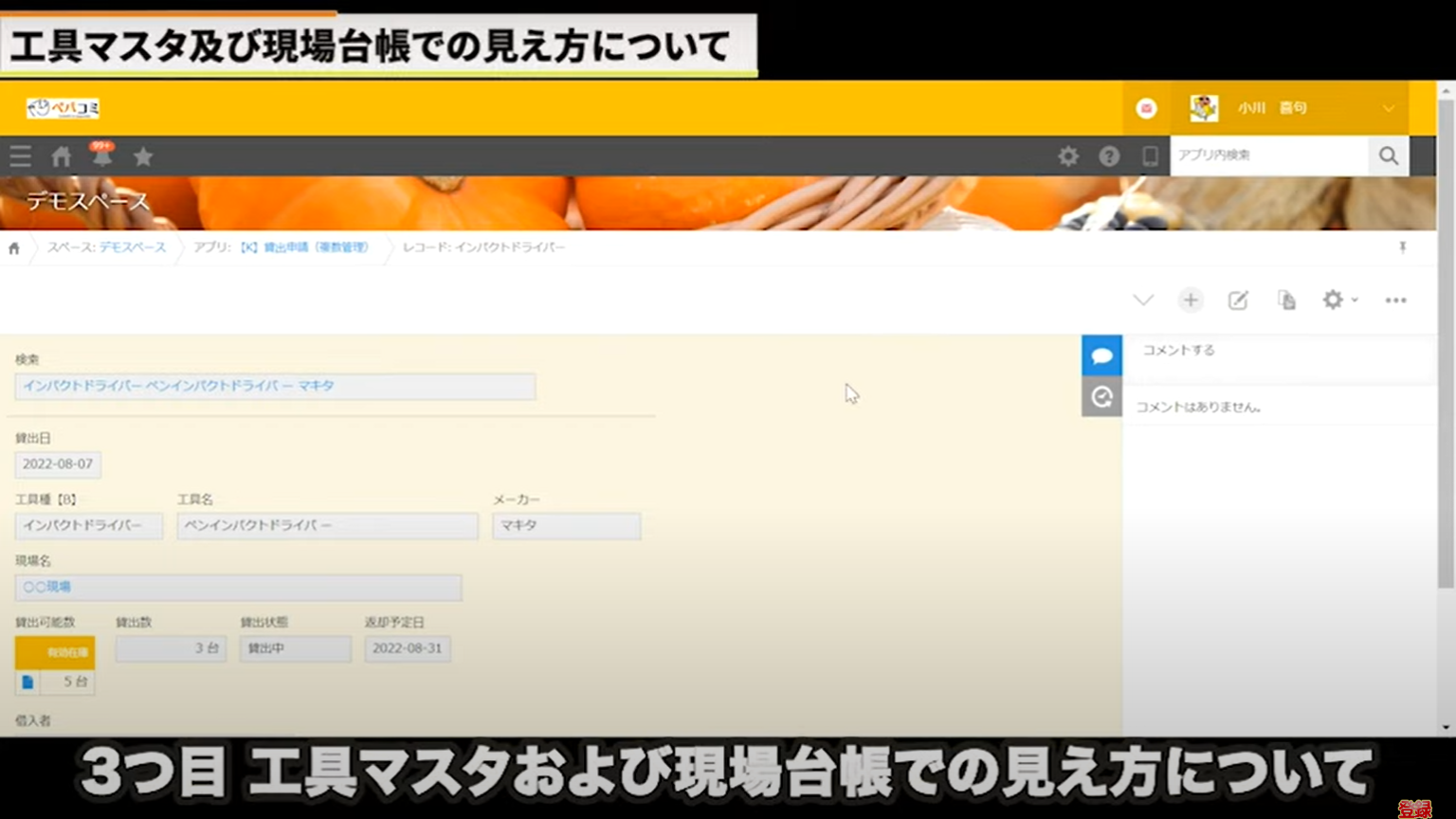Switch to mobile view with the phone icon
This screenshot has height=819, width=1456.
[x=1150, y=155]
